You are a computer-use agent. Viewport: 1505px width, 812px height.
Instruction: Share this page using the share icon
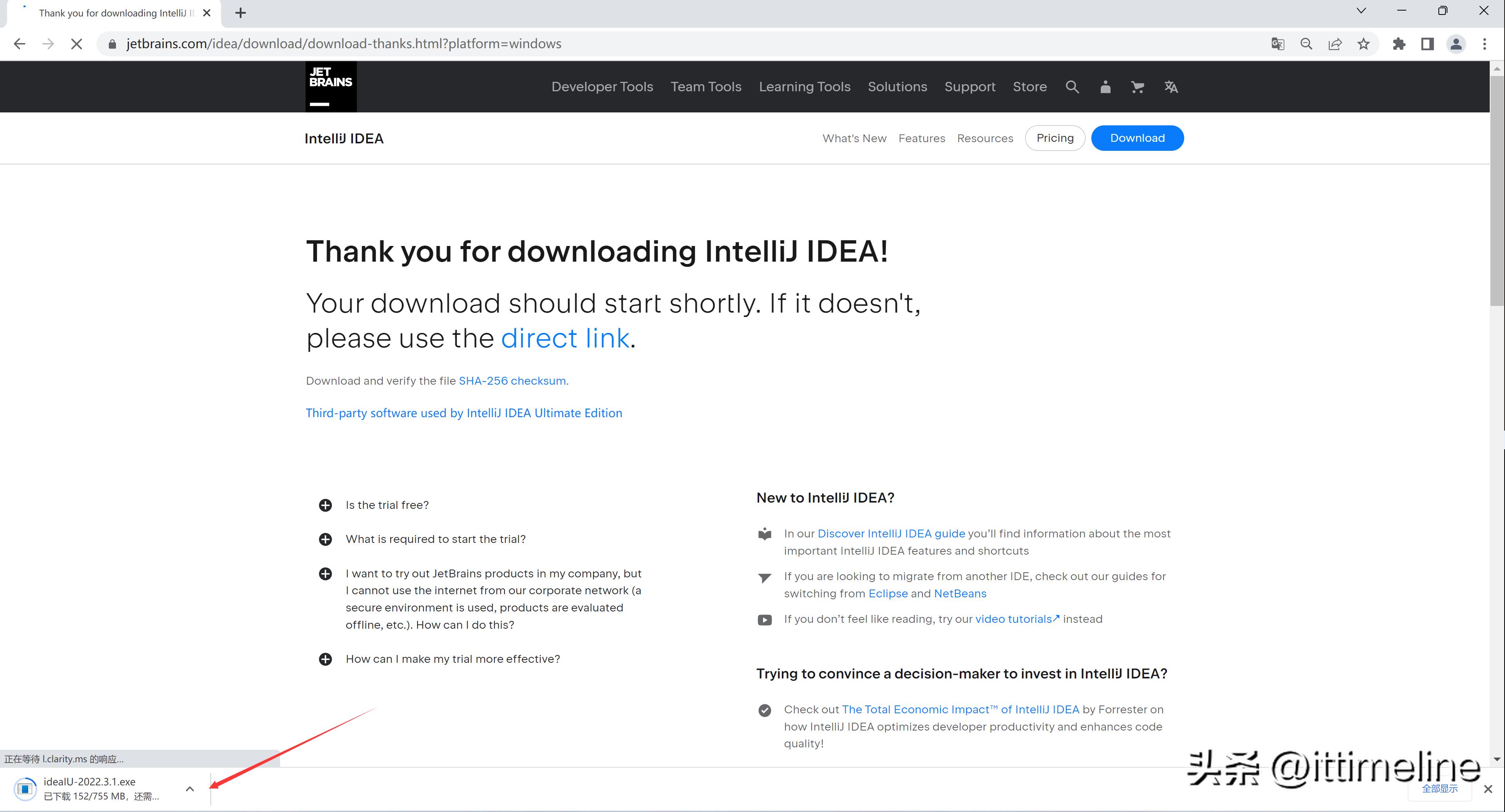click(1335, 44)
